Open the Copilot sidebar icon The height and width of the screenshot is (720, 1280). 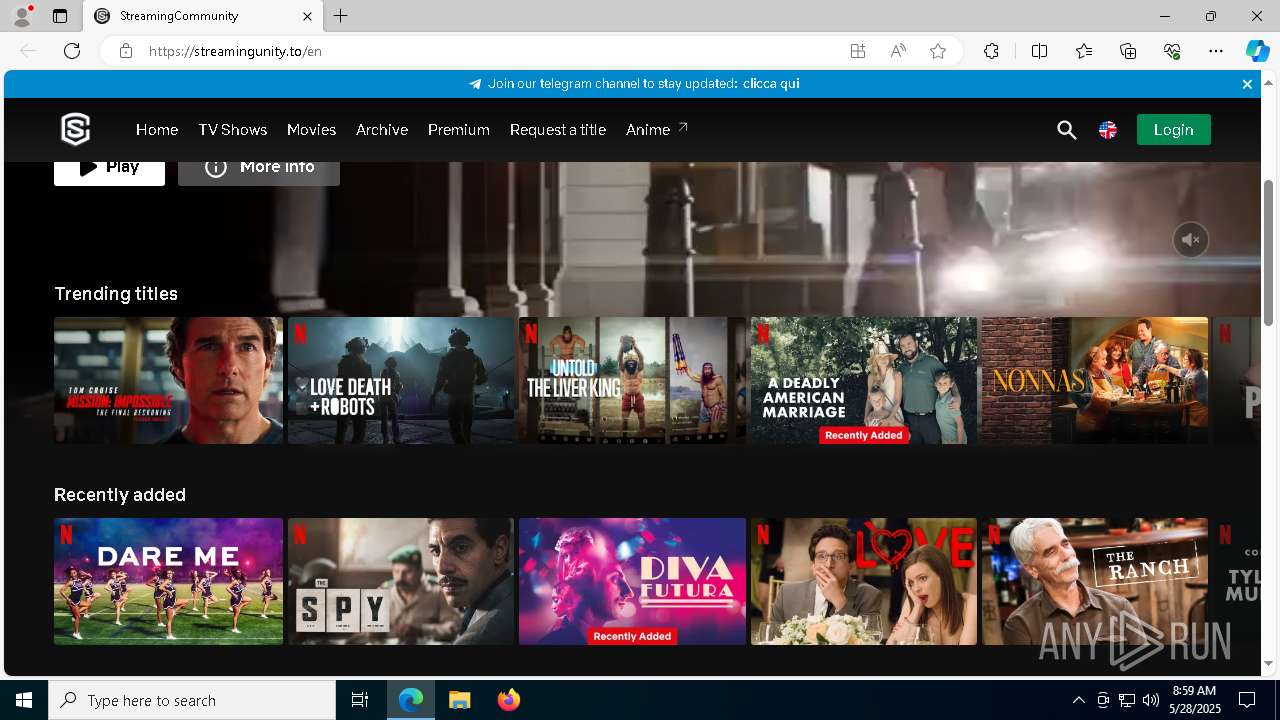tap(1257, 51)
